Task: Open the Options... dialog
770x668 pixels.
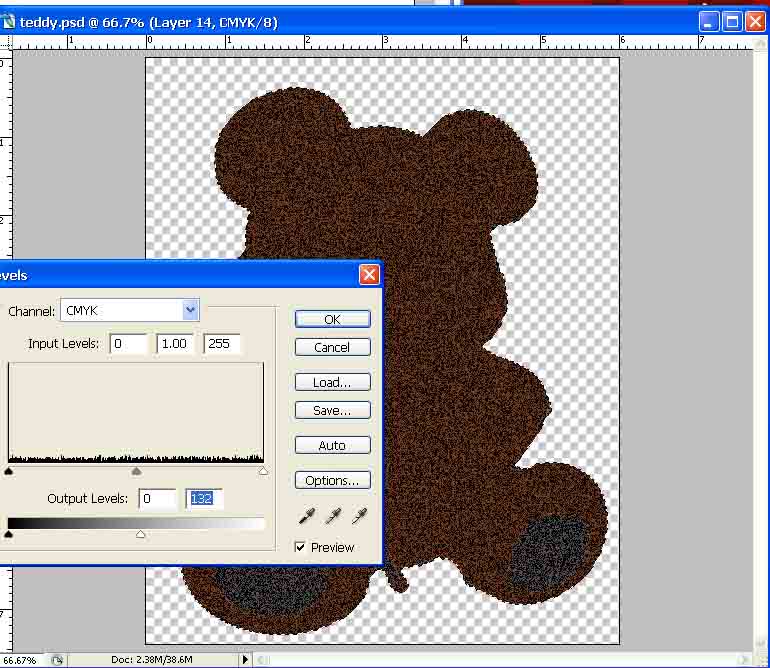Action: pos(332,480)
